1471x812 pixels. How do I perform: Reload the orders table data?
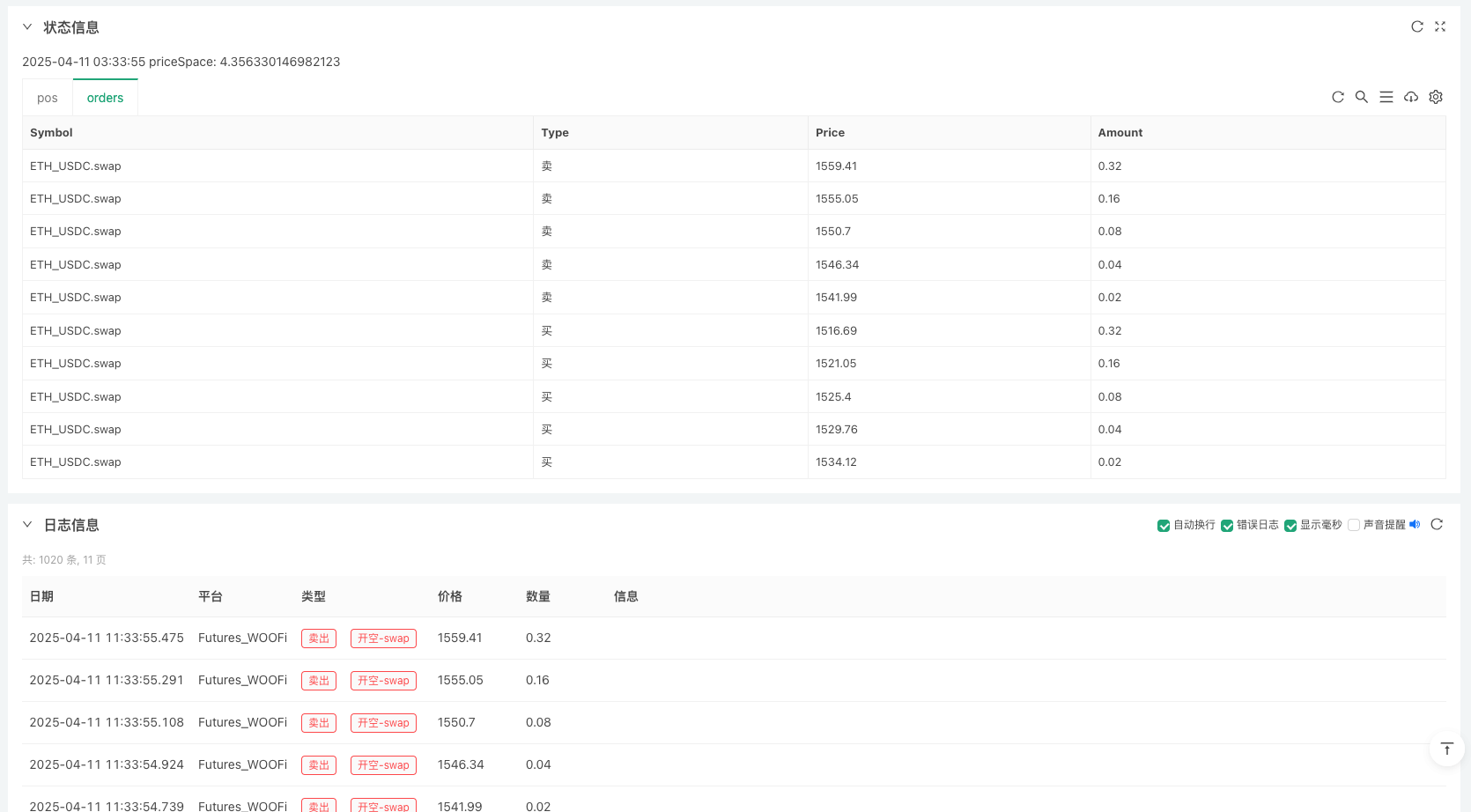coord(1337,97)
